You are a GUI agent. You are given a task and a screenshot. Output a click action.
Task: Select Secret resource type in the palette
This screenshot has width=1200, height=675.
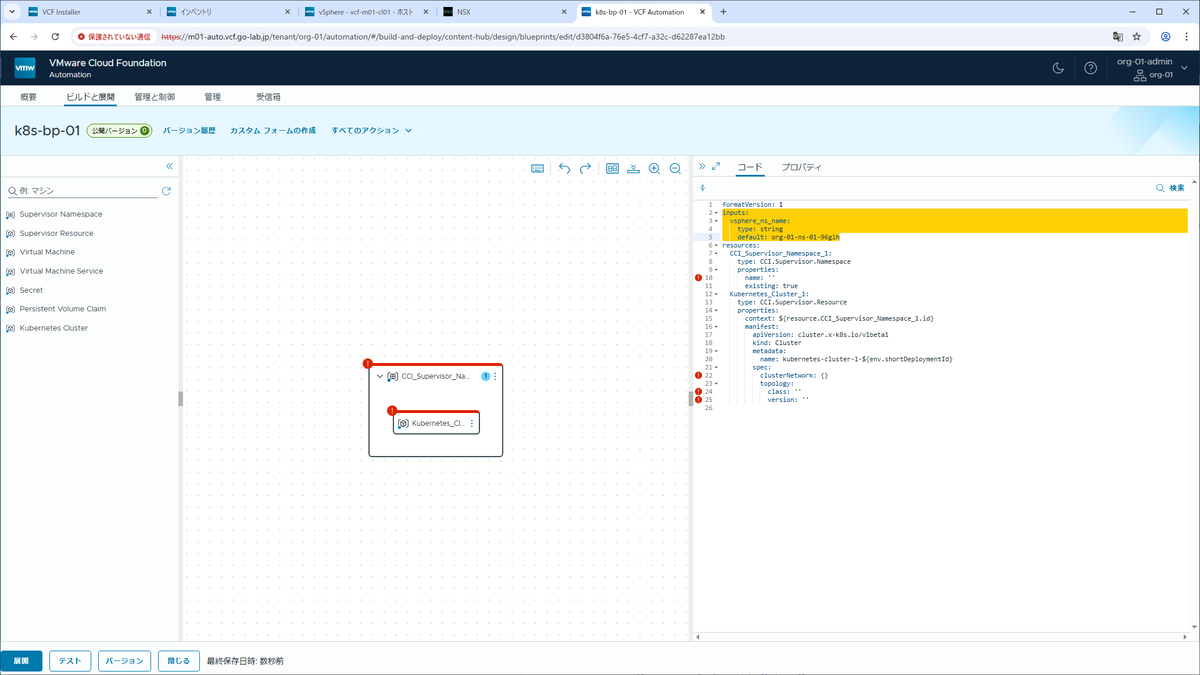31,290
